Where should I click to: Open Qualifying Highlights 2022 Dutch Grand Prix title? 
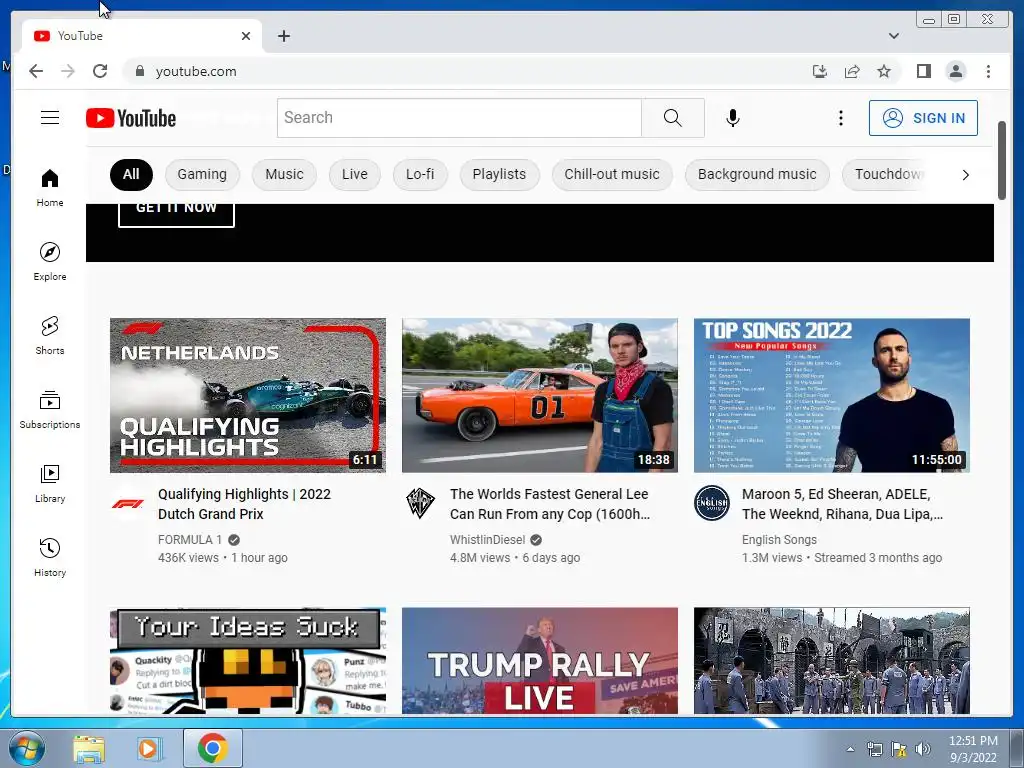pos(244,504)
